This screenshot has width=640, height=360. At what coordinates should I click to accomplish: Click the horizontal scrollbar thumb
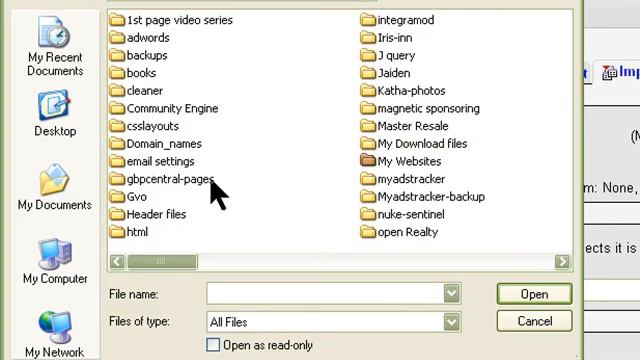[x=162, y=261]
